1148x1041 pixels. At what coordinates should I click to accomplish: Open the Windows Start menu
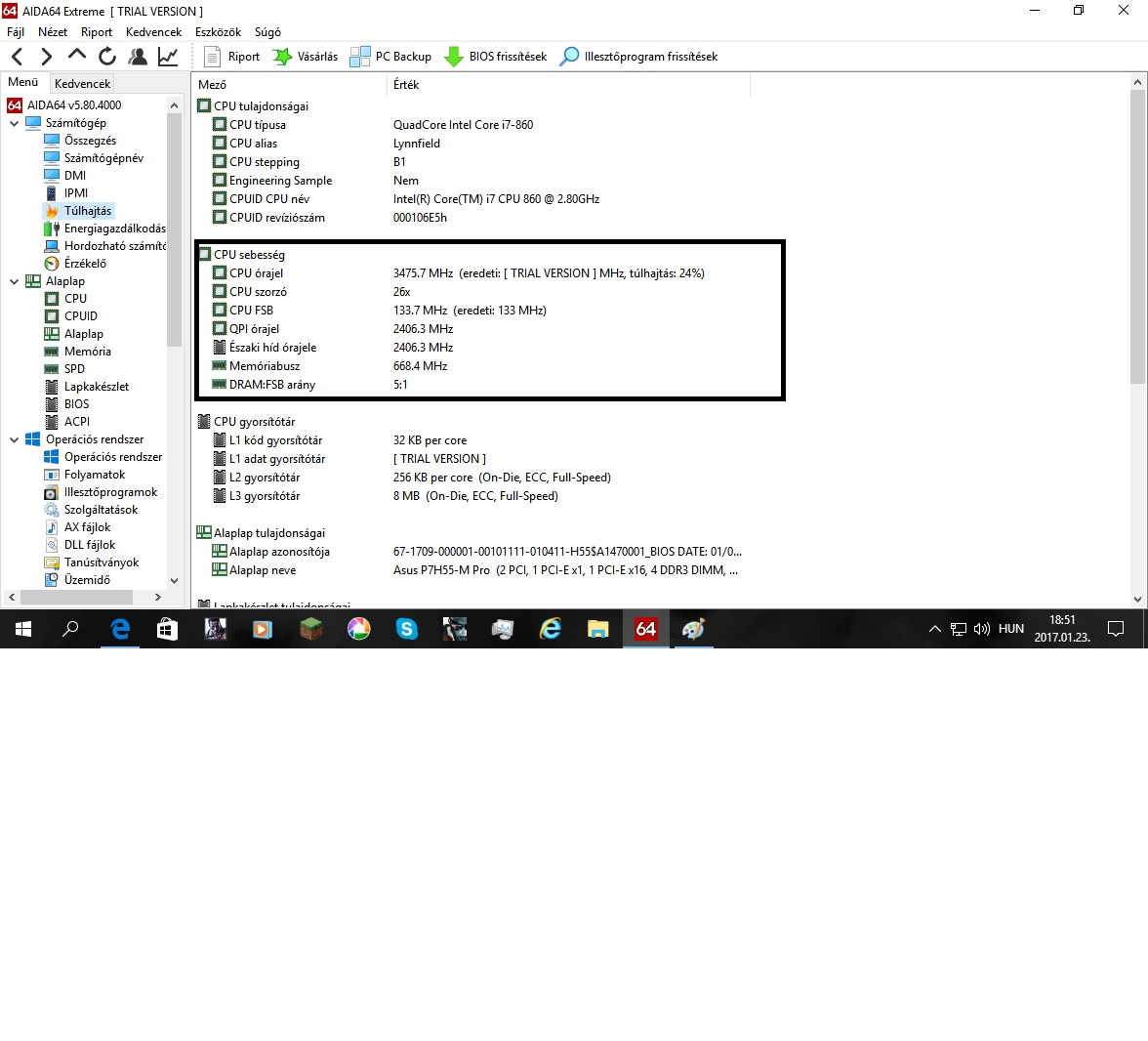coord(23,629)
